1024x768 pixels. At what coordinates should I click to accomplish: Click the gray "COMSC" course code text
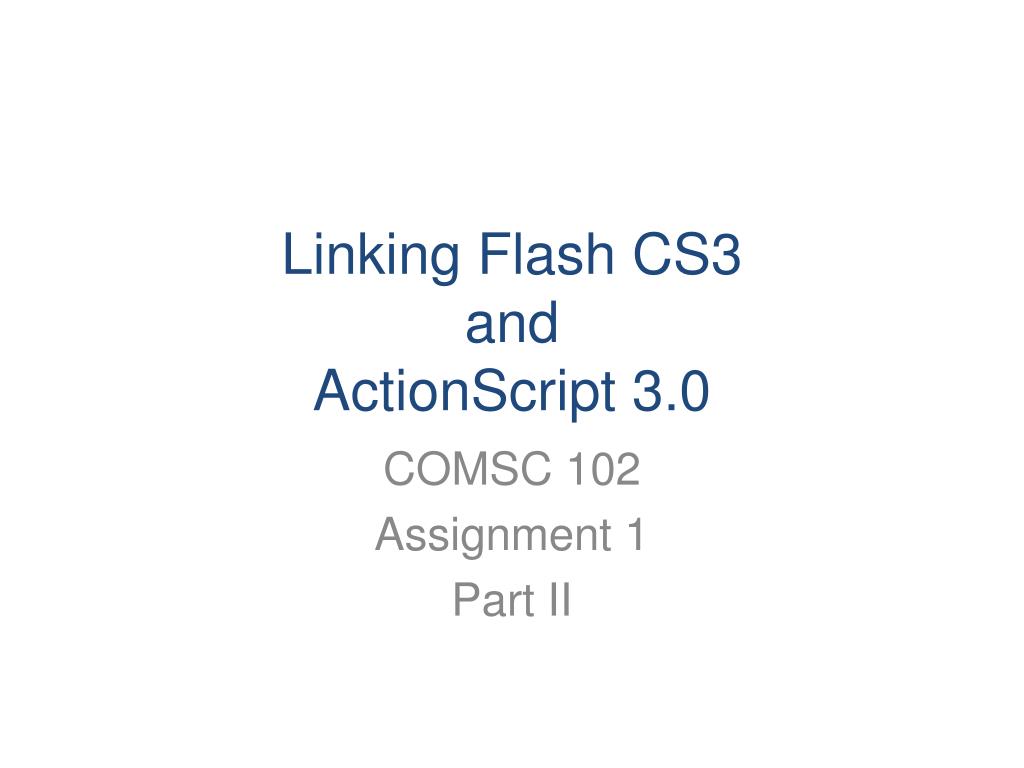click(x=468, y=469)
